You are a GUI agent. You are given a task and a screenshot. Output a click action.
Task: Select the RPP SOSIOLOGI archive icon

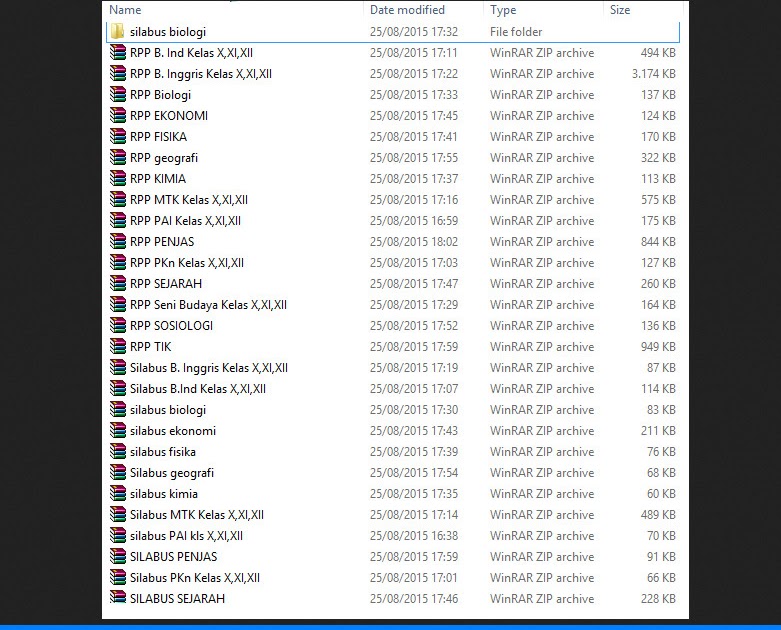click(118, 325)
